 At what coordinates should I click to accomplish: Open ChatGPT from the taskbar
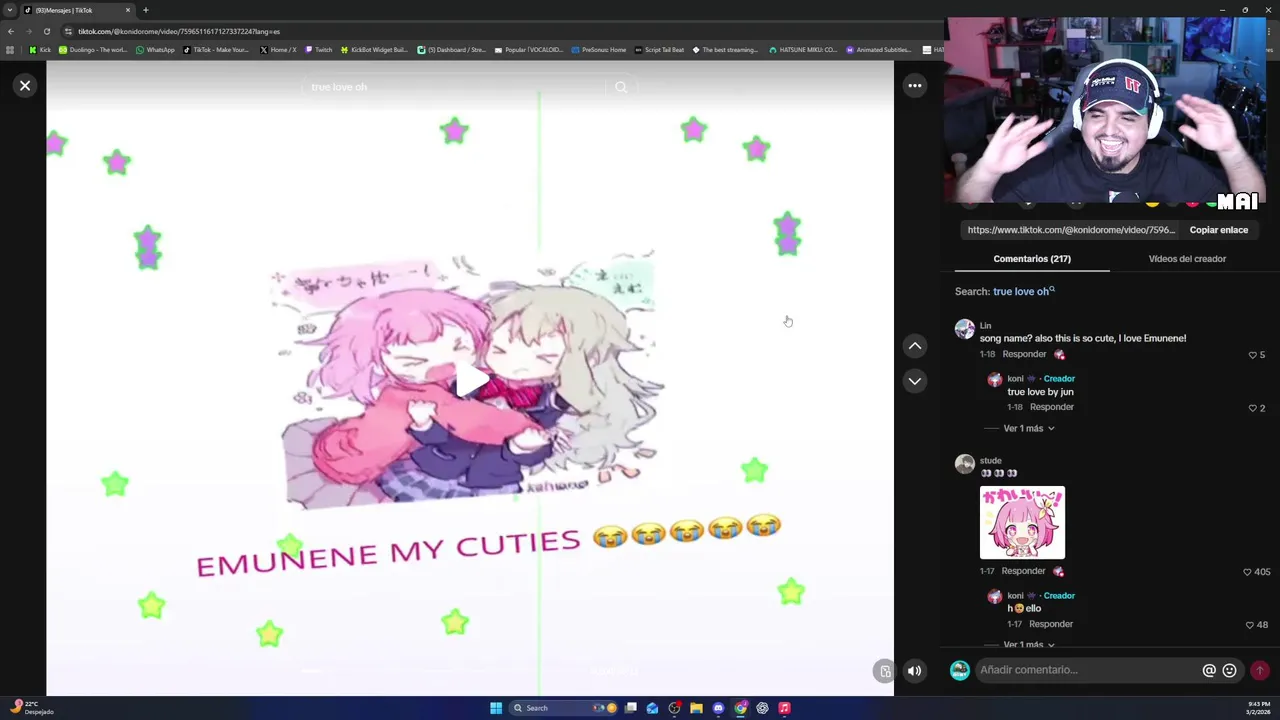tap(762, 708)
